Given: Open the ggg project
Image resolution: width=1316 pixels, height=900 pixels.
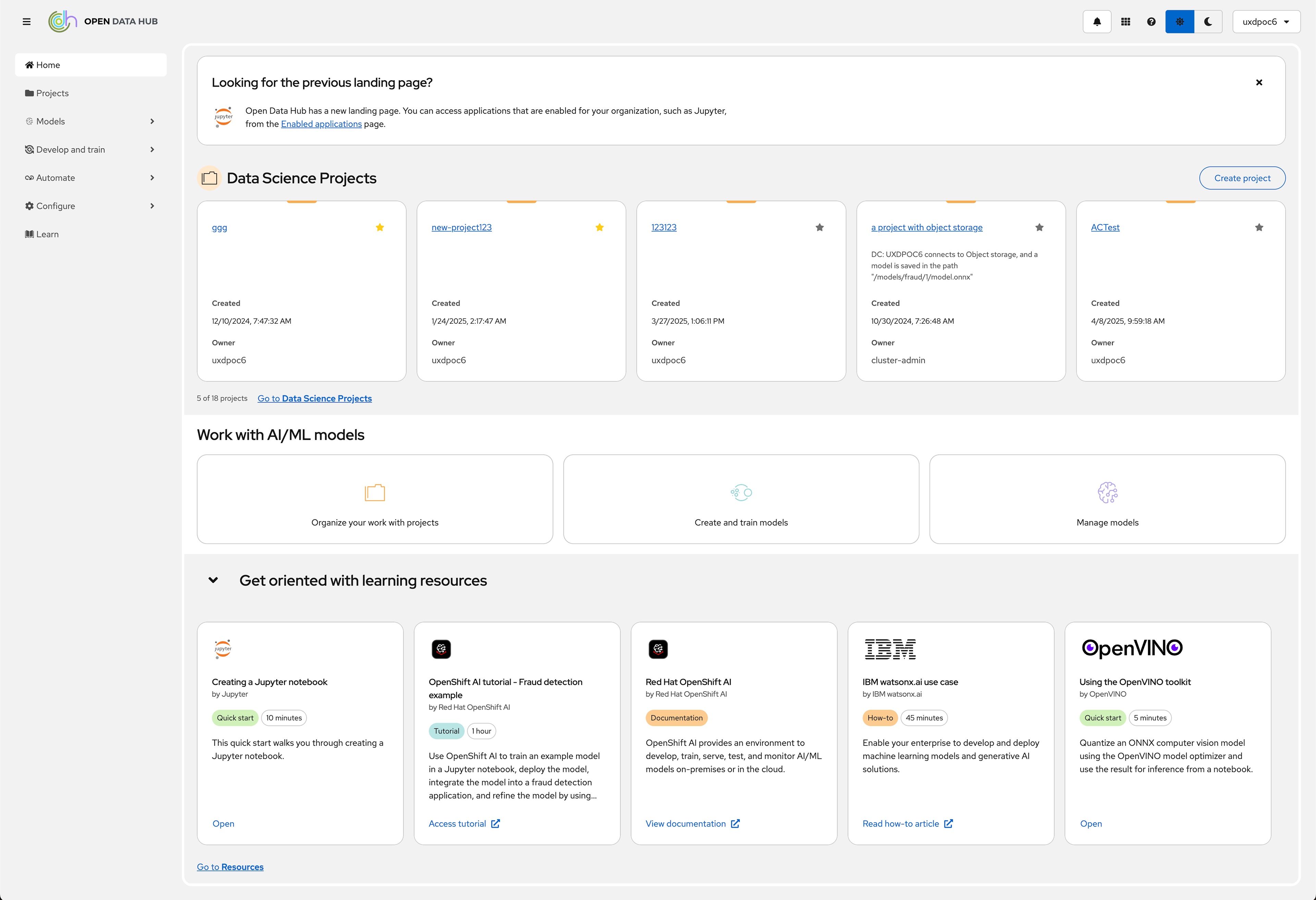Looking at the screenshot, I should [x=219, y=227].
